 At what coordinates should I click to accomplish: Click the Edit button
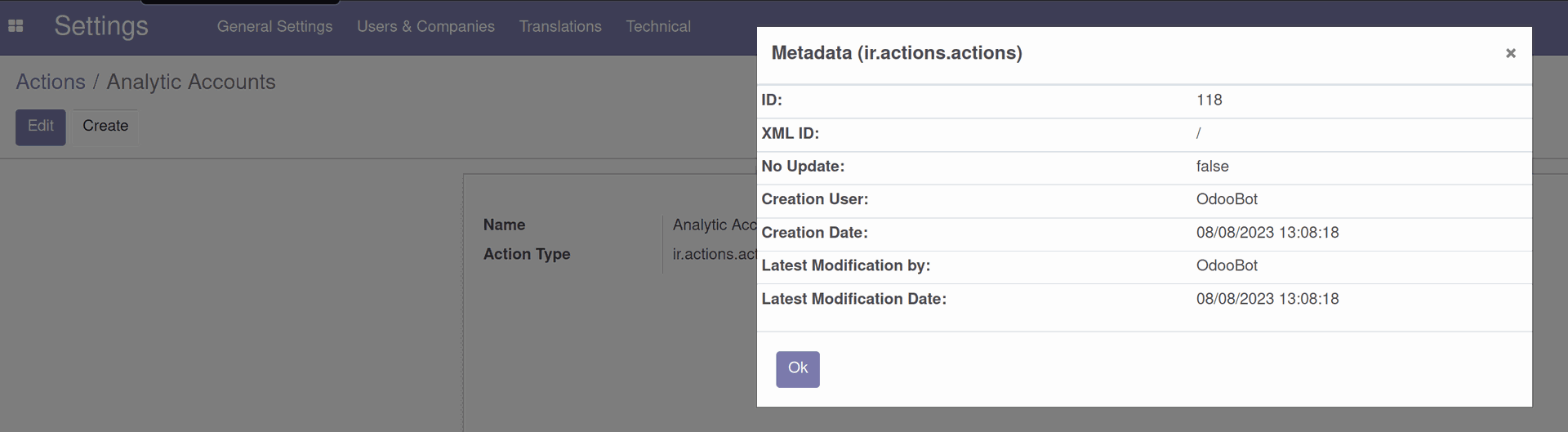[41, 127]
